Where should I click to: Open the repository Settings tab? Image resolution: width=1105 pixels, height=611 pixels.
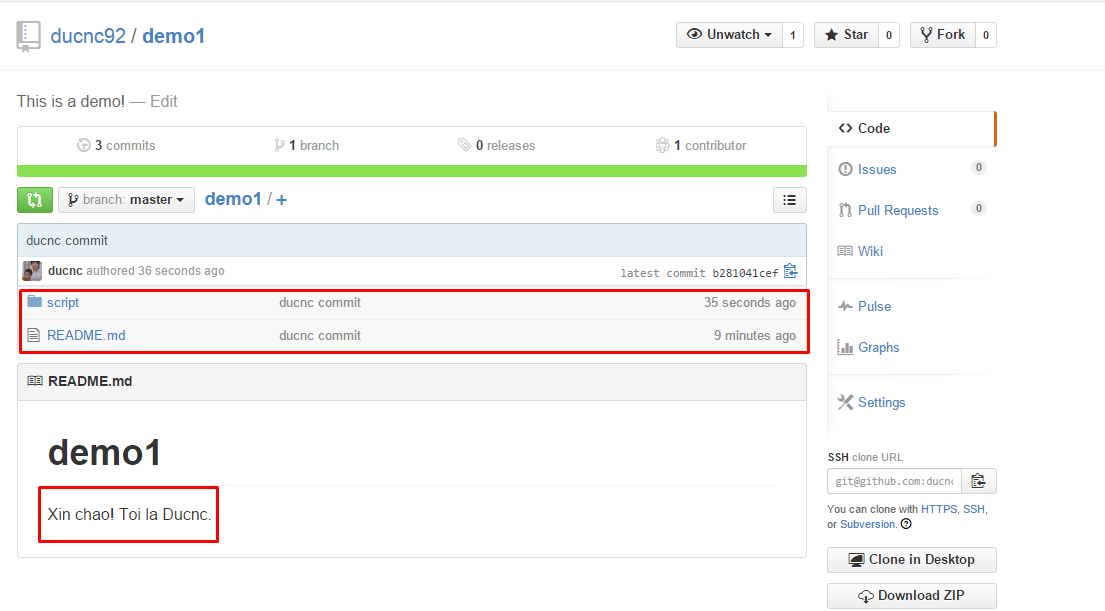[881, 402]
